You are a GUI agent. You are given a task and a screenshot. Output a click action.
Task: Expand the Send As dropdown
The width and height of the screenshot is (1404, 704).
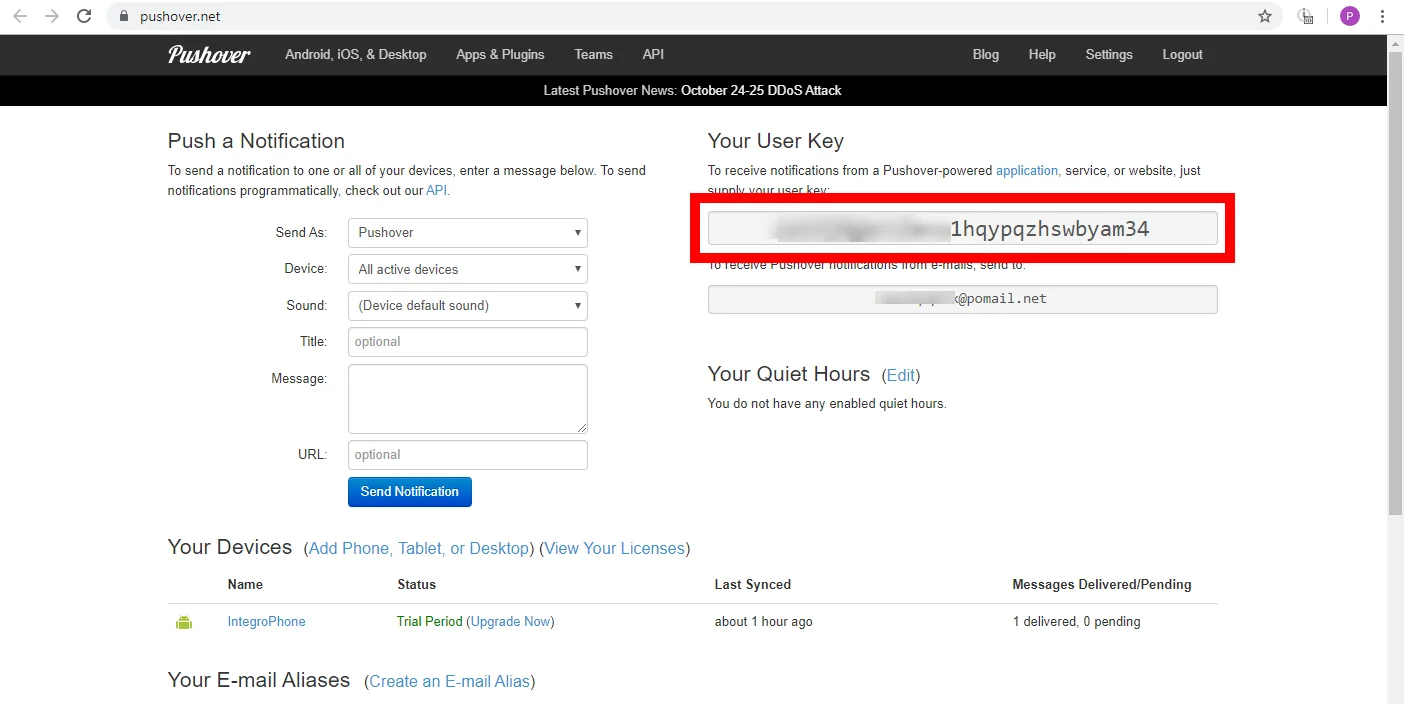[468, 233]
